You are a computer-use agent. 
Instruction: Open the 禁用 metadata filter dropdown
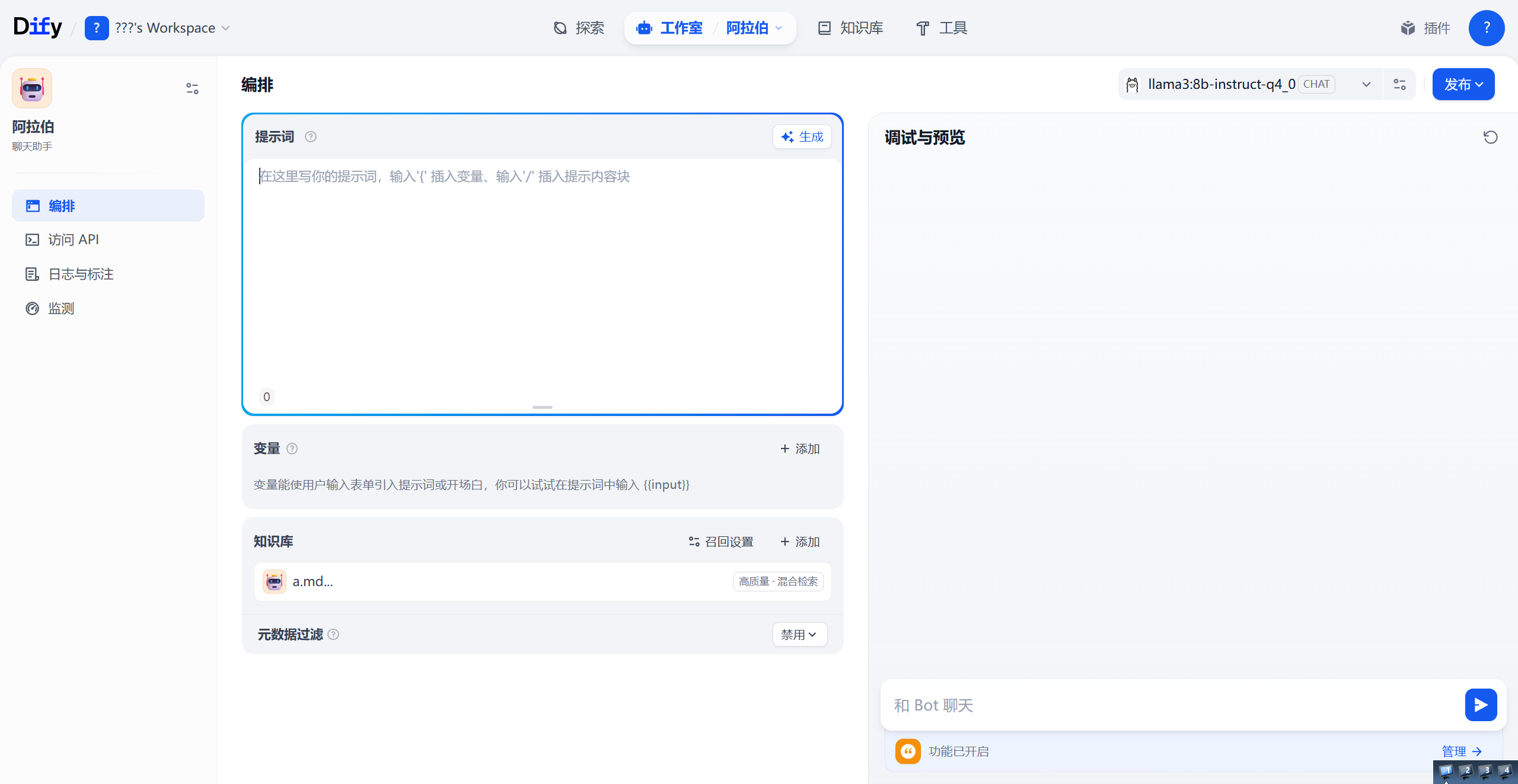tap(799, 635)
